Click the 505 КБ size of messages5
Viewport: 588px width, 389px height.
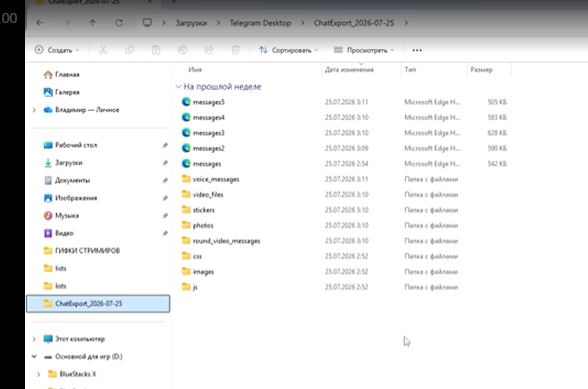[x=497, y=102]
